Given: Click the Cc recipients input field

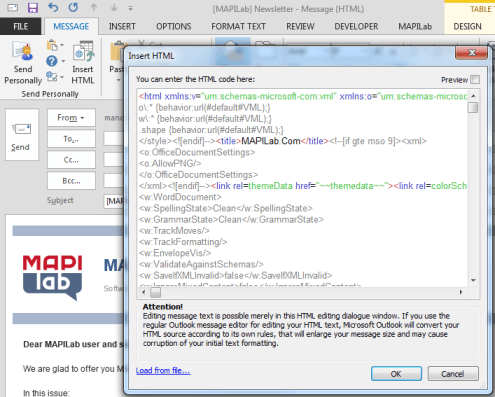Looking at the screenshot, I should pos(114,160).
